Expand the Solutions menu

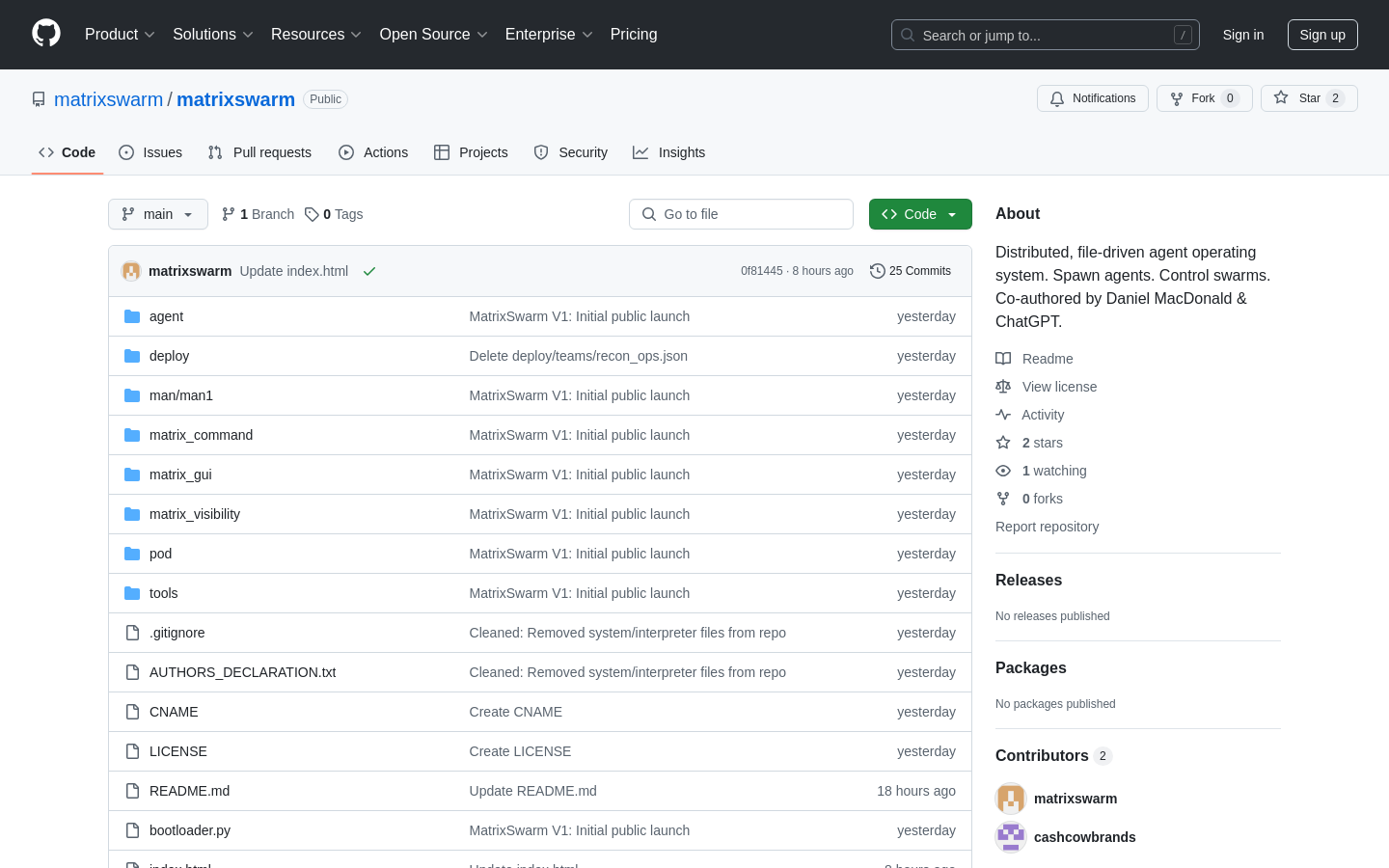[x=213, y=34]
